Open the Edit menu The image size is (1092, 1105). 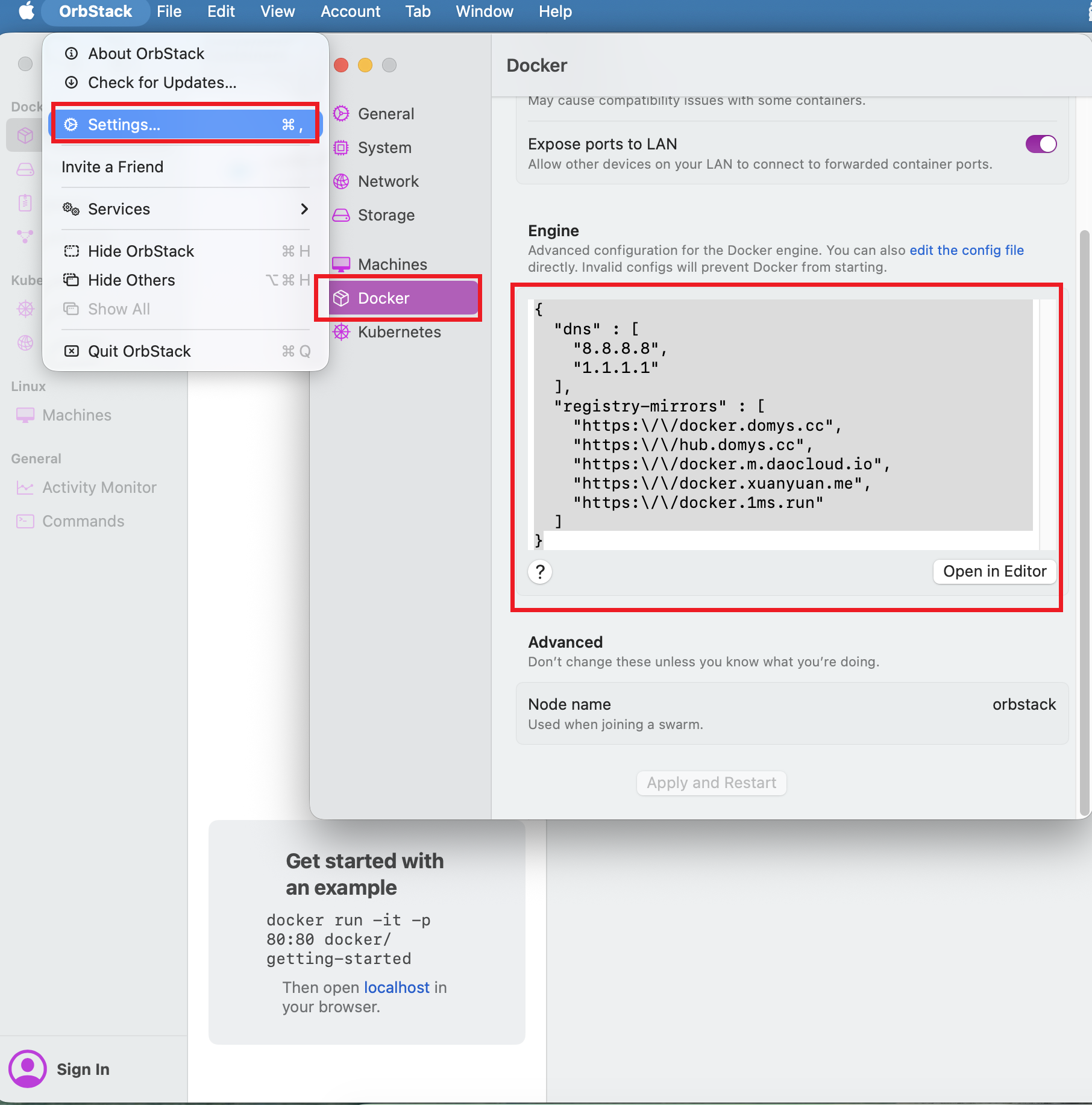point(221,11)
